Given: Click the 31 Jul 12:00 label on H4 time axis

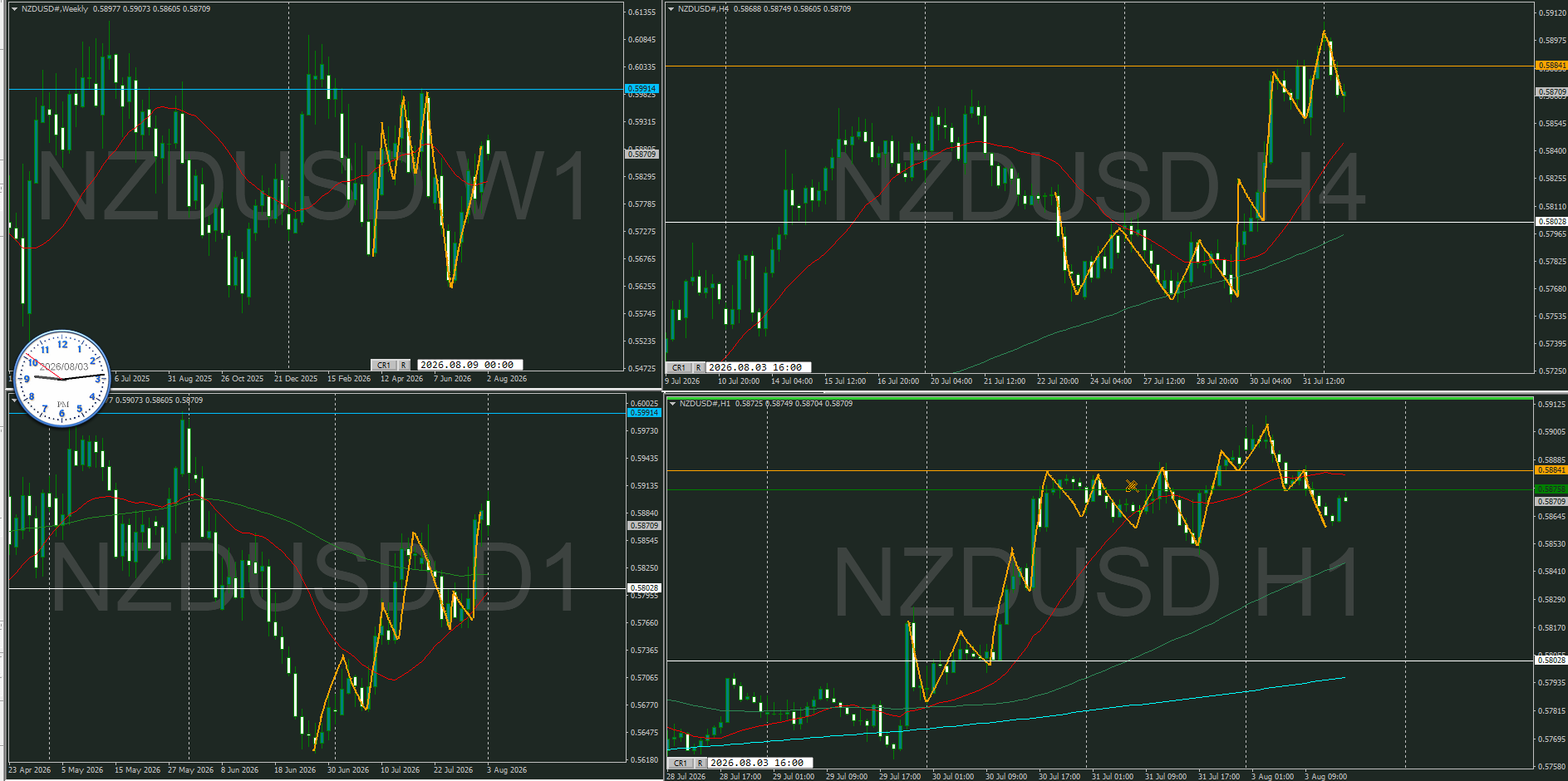Looking at the screenshot, I should coord(1324,381).
